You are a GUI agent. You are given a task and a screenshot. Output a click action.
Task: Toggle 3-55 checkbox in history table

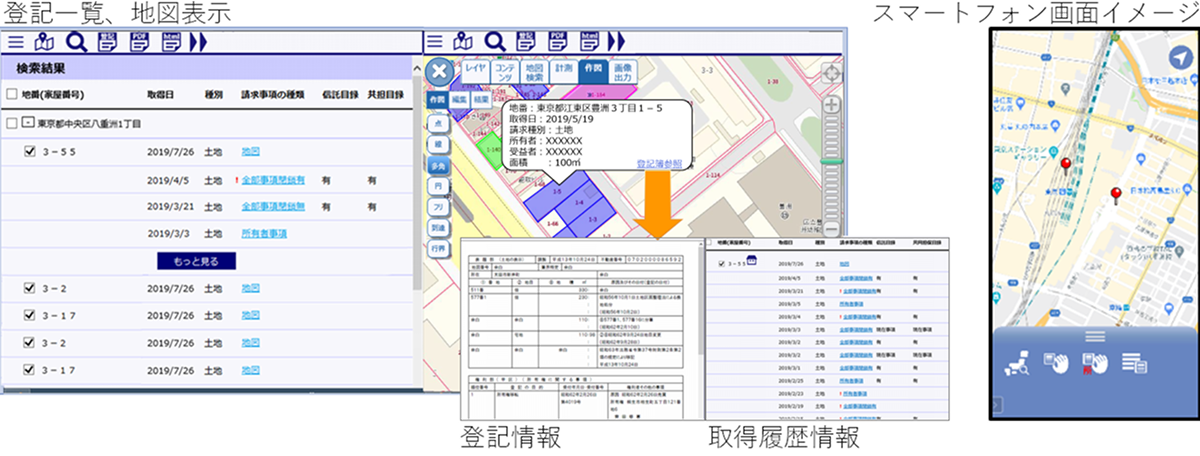click(x=722, y=264)
